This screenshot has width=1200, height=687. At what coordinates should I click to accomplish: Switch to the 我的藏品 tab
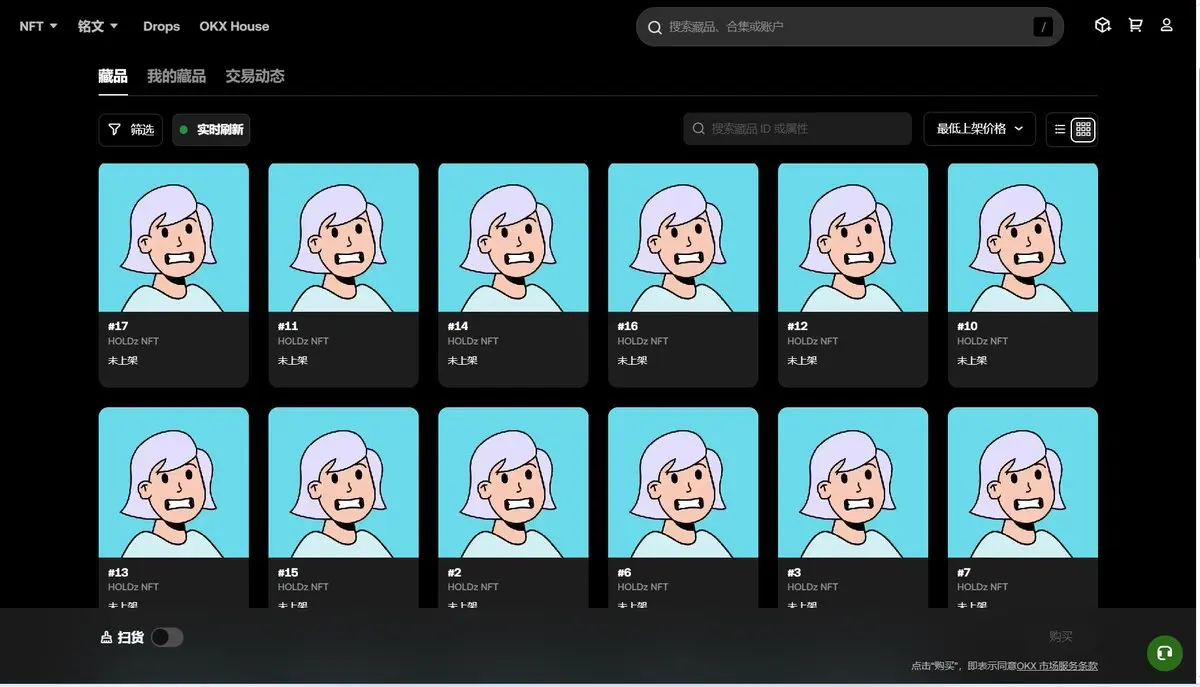[176, 76]
